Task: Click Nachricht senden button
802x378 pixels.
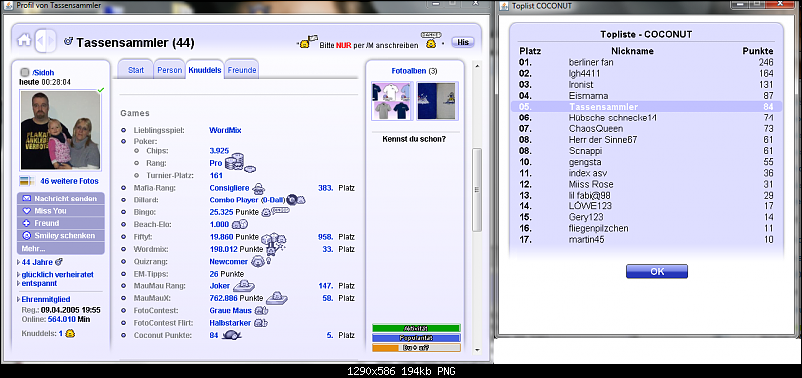Action: click(61, 198)
